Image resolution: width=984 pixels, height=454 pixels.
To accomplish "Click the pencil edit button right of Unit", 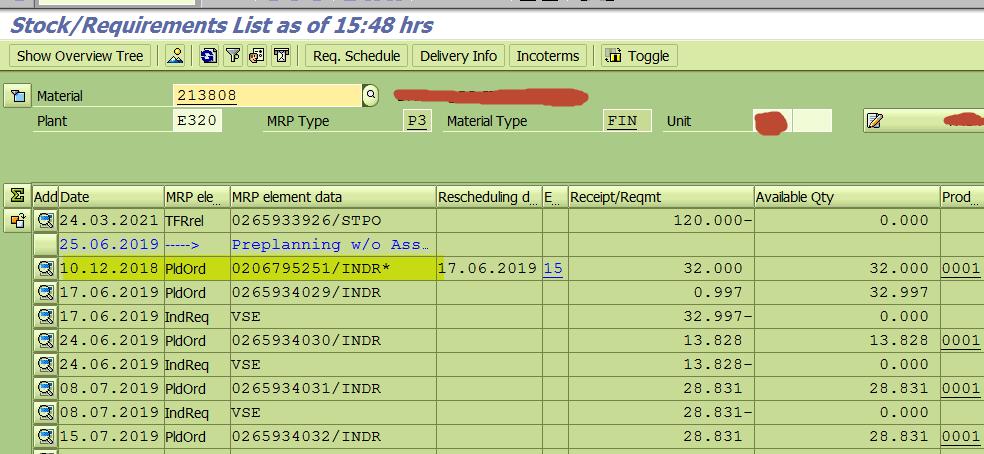I will (922, 121).
